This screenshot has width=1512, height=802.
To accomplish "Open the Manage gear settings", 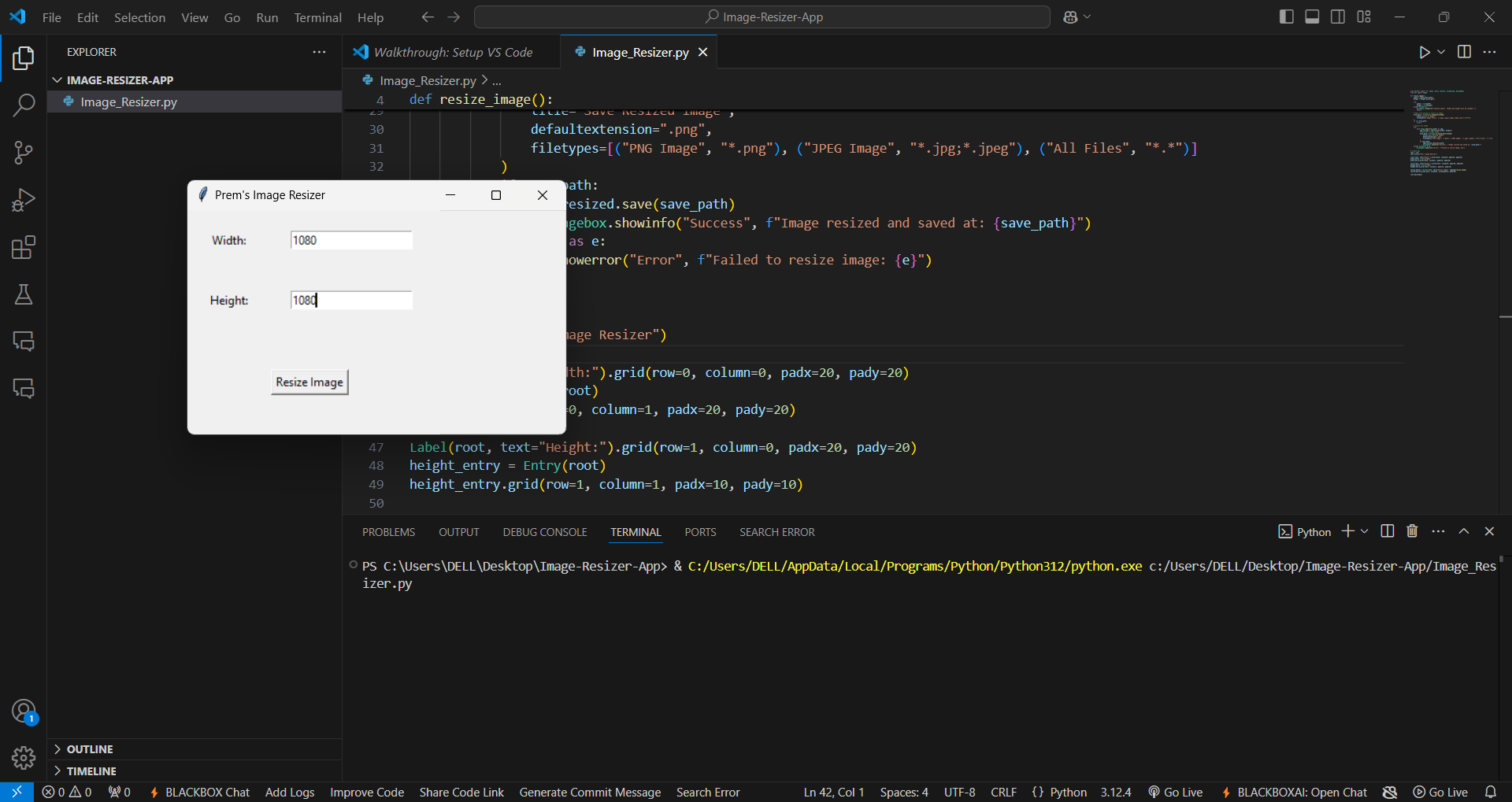I will pyautogui.click(x=24, y=758).
